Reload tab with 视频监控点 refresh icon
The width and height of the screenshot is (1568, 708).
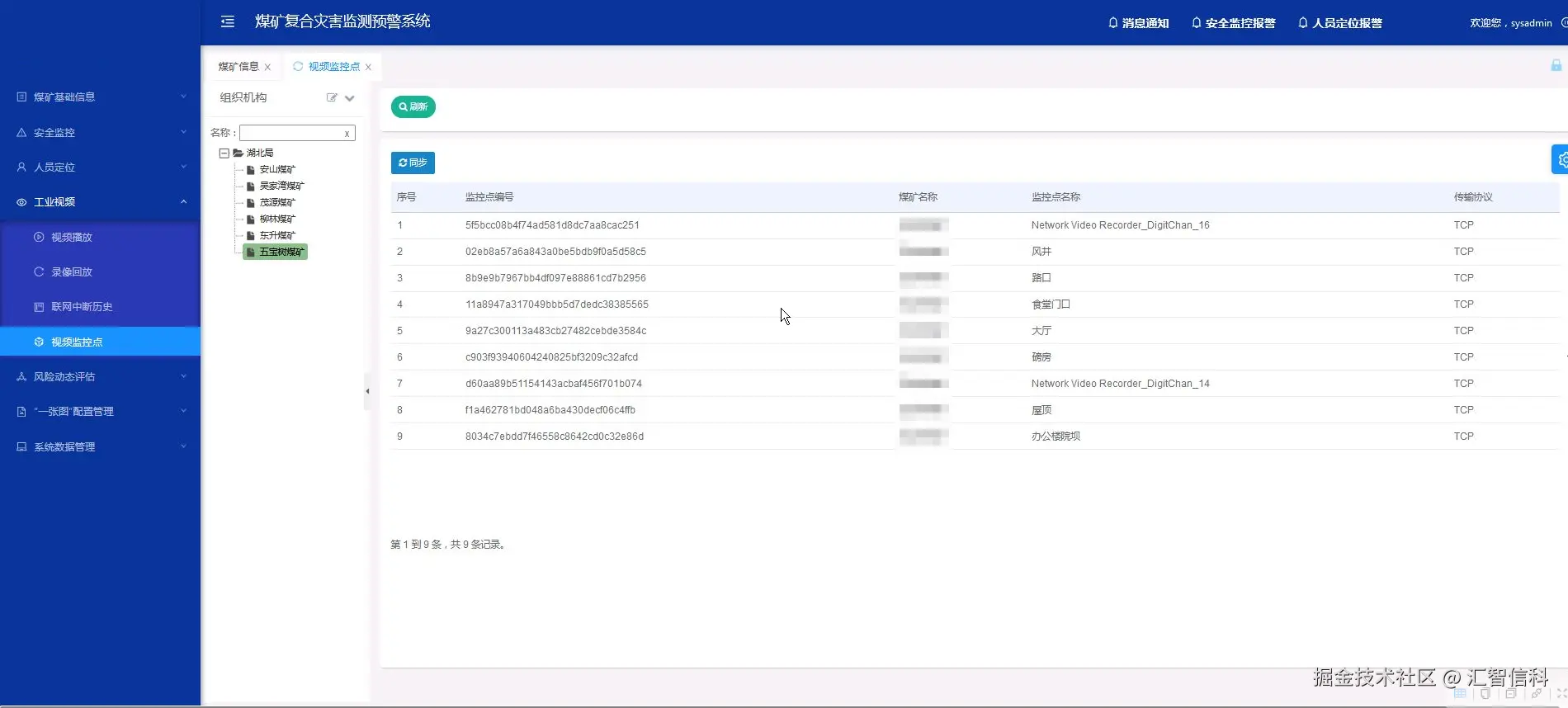click(298, 66)
